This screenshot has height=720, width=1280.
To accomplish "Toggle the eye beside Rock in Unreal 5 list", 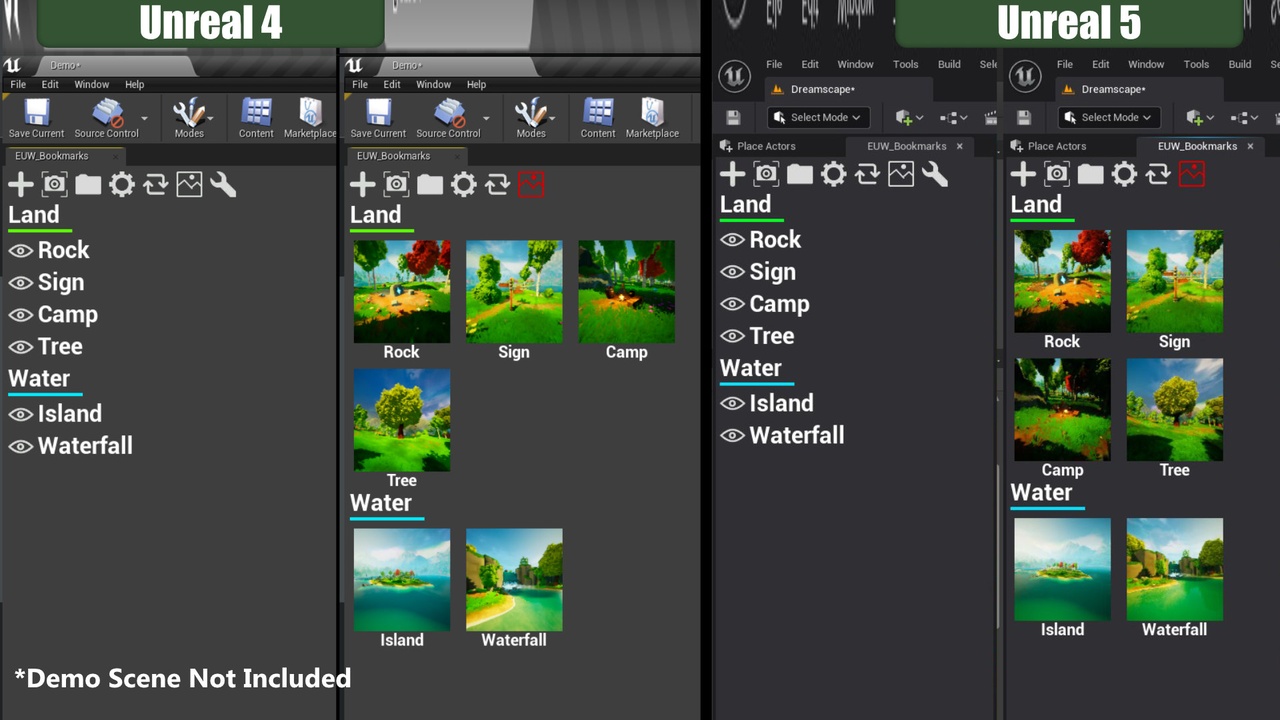I will click(733, 240).
